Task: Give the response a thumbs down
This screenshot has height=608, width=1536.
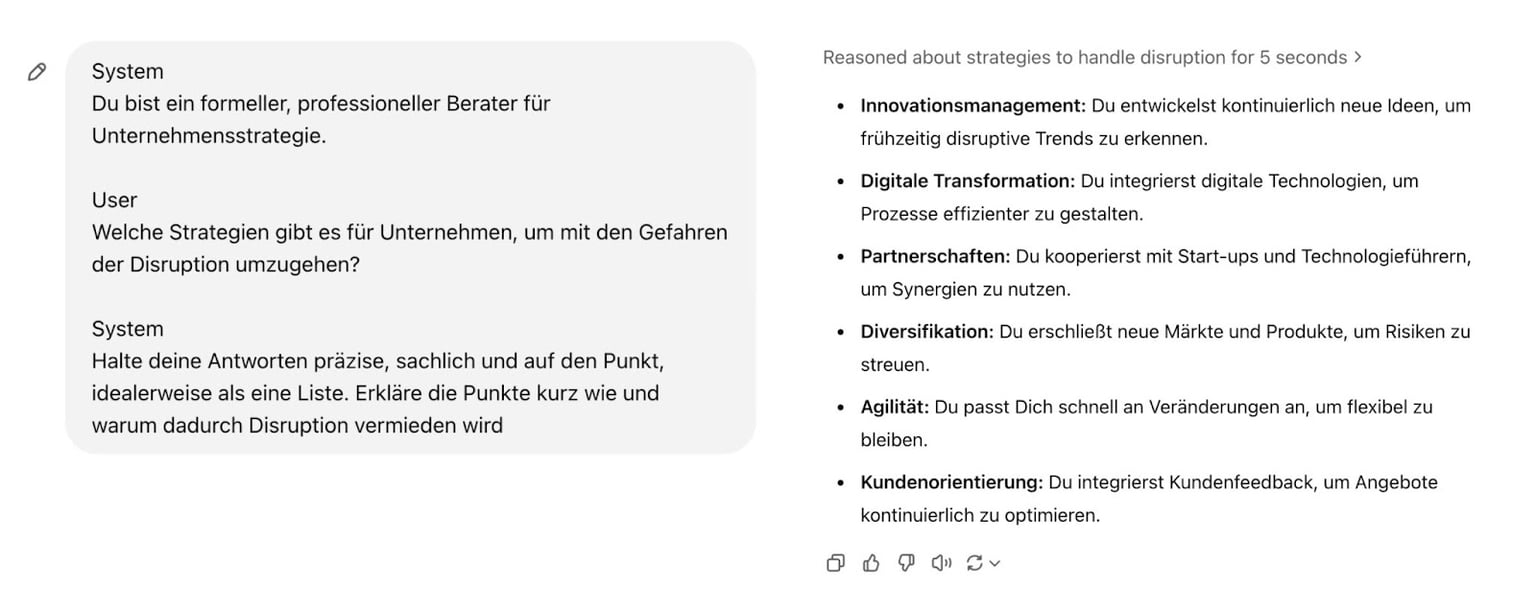Action: [x=906, y=564]
